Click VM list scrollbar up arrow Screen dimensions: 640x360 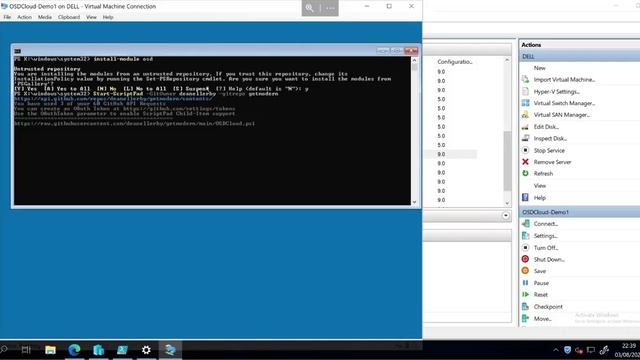point(507,60)
